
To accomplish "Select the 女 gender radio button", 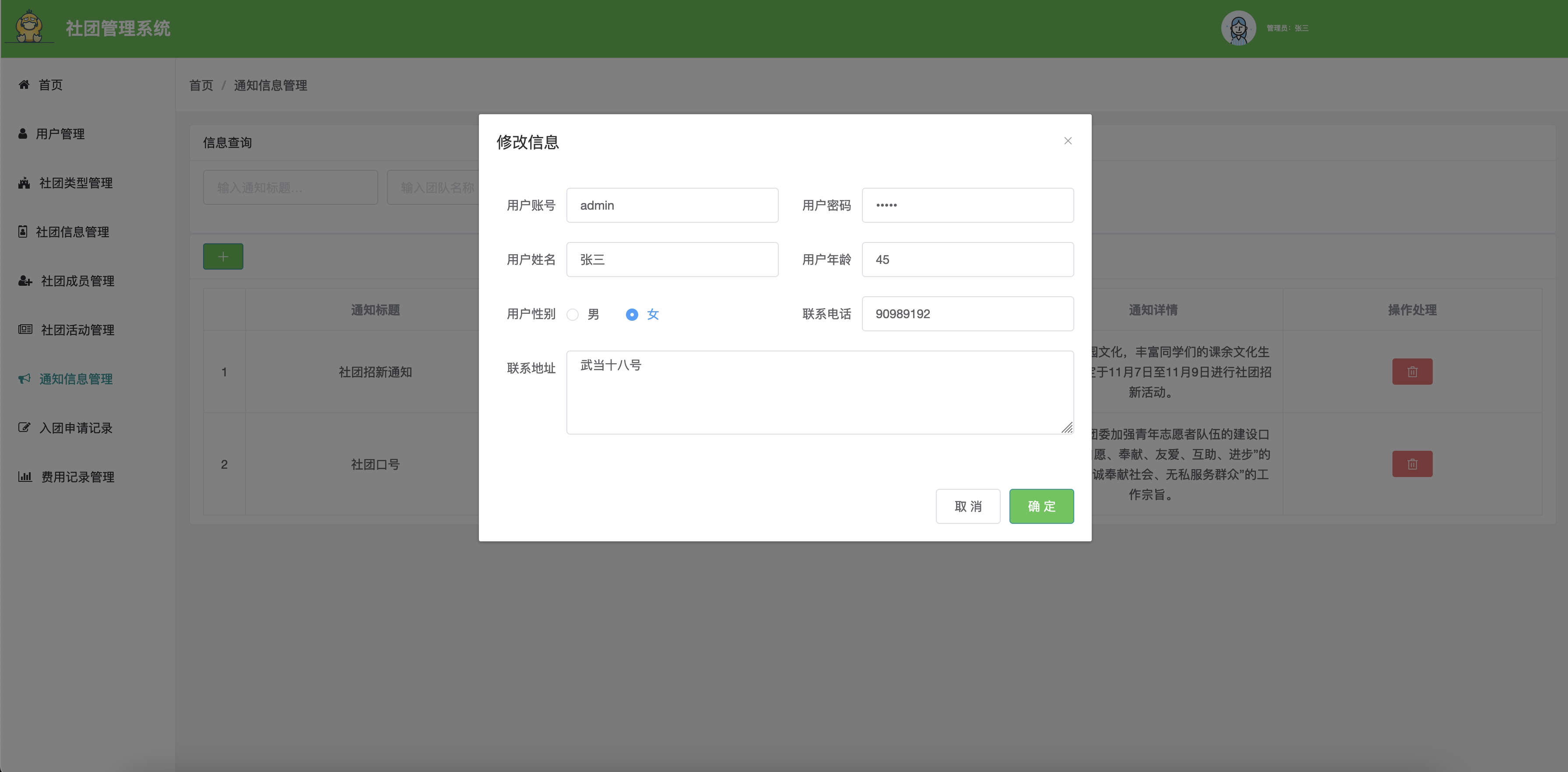I will click(632, 315).
